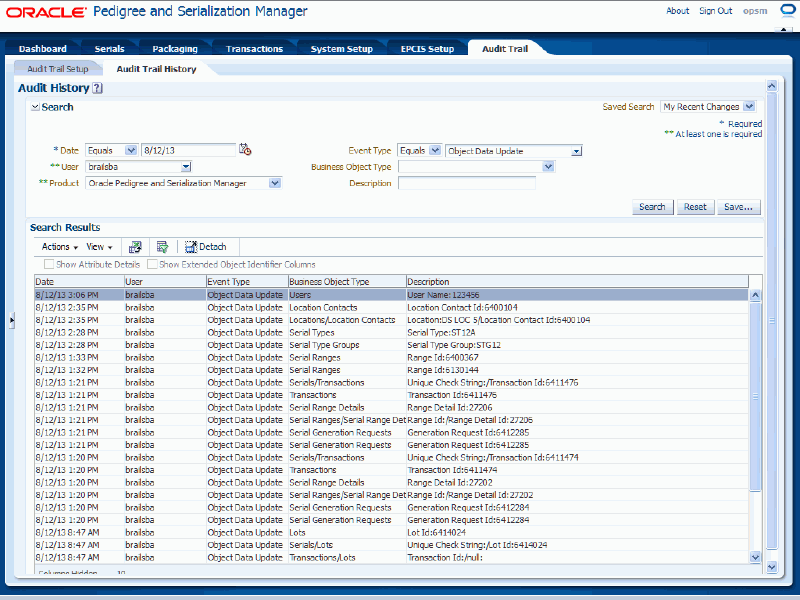Click the Oracle chat bubble icon at top right
The image size is (800, 600).
click(x=788, y=11)
